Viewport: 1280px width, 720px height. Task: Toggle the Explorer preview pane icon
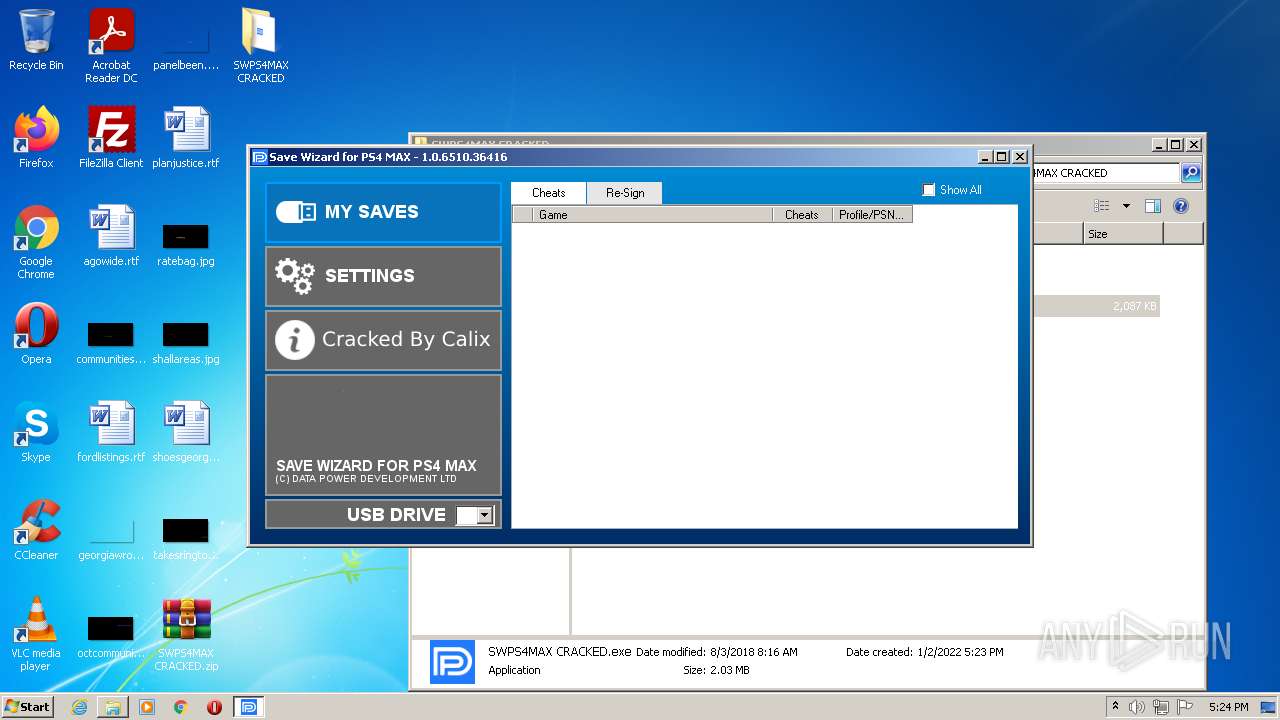pos(1152,206)
